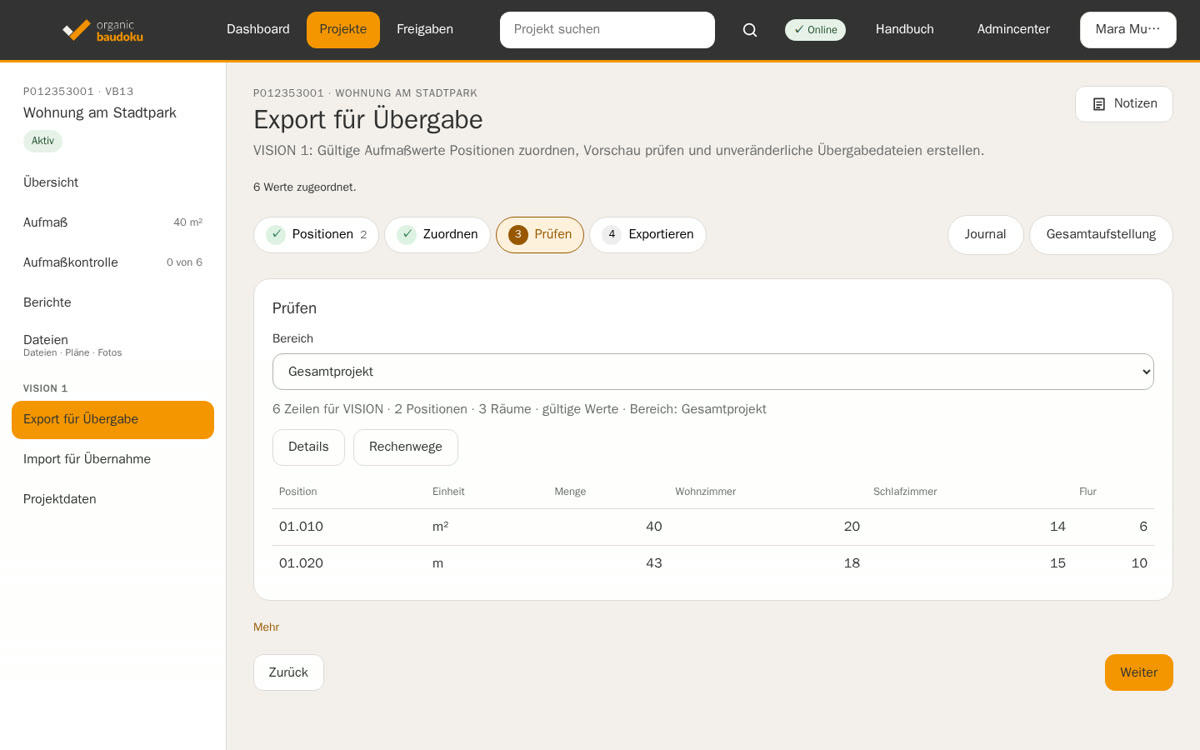This screenshot has width=1200, height=750.
Task: Click the Aktiv status badge
Action: click(43, 141)
